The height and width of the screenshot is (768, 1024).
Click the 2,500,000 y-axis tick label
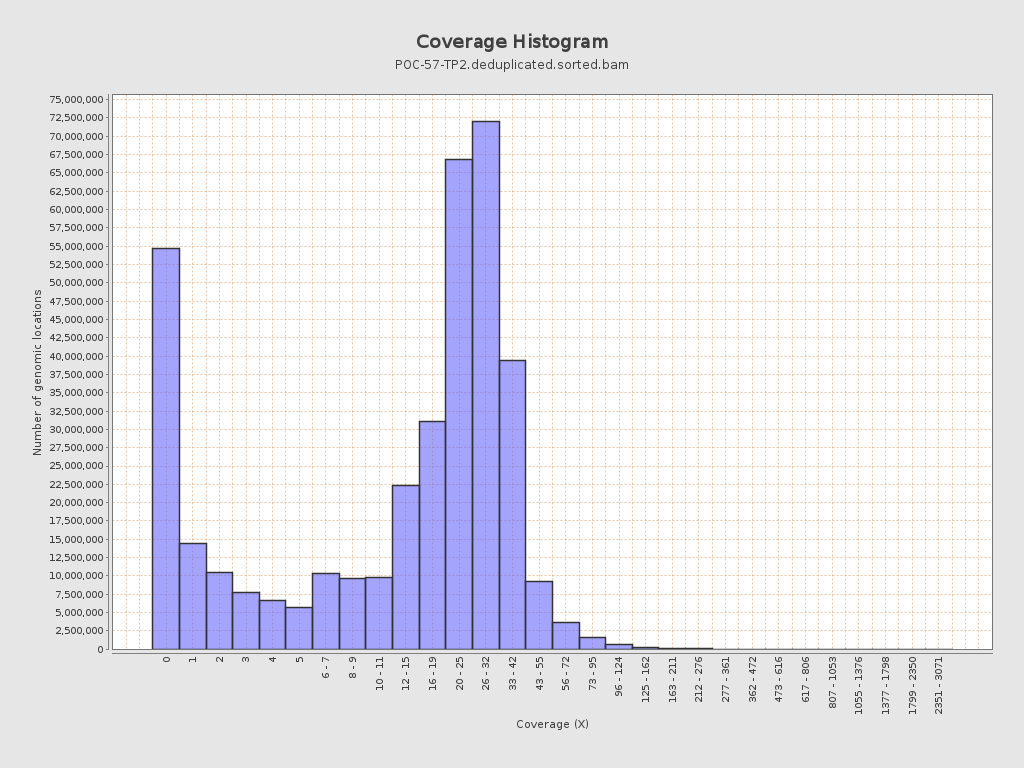tap(79, 630)
